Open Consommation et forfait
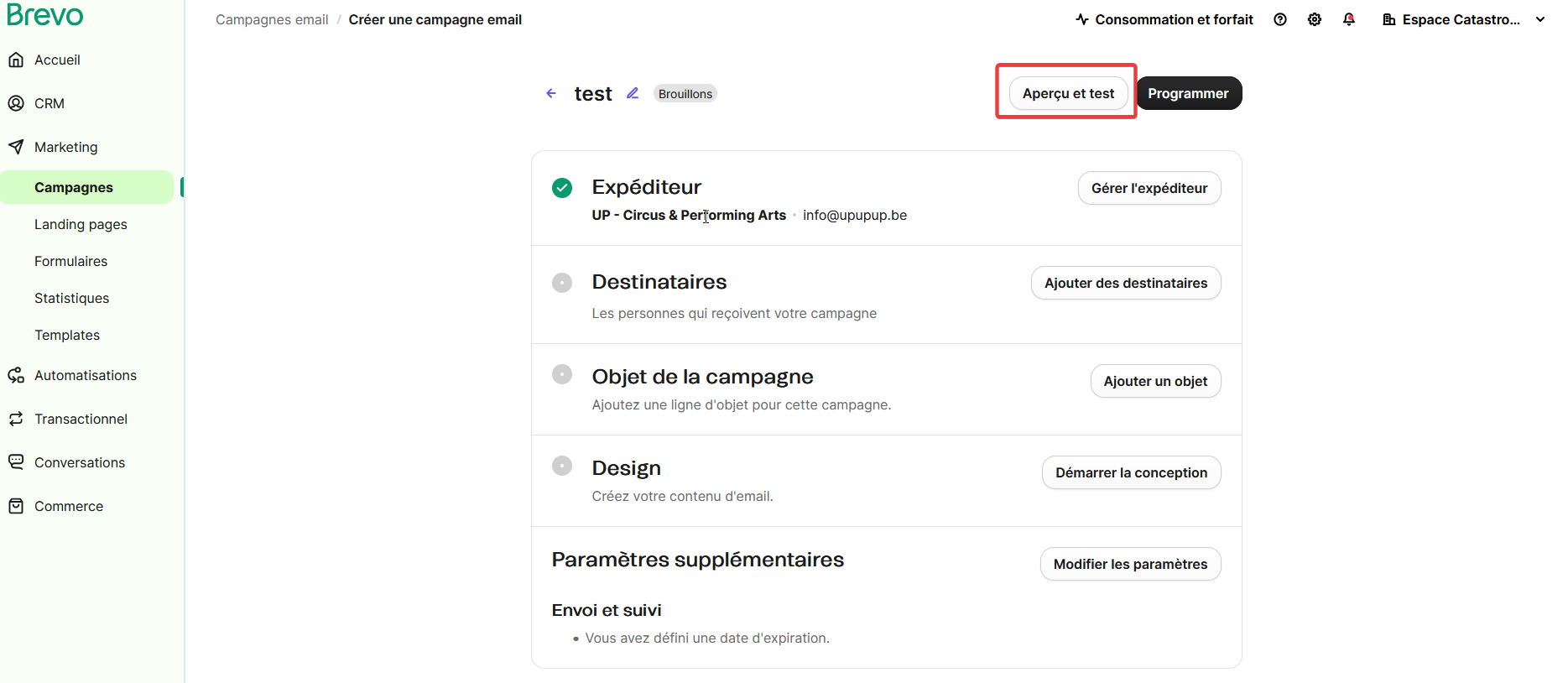Image resolution: width=1568 pixels, height=683 pixels. tap(1164, 19)
